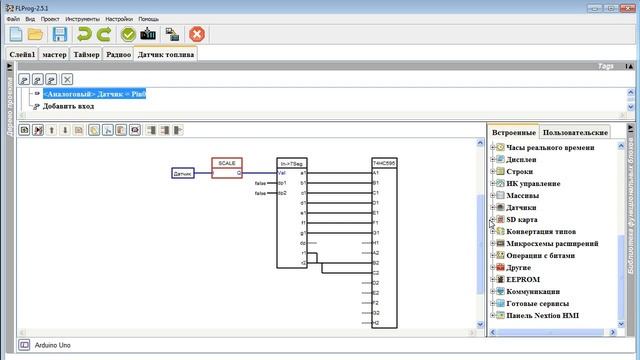640x360 pixels.
Task: Select the Аналоговый Датчик input row
Action: pos(94,94)
